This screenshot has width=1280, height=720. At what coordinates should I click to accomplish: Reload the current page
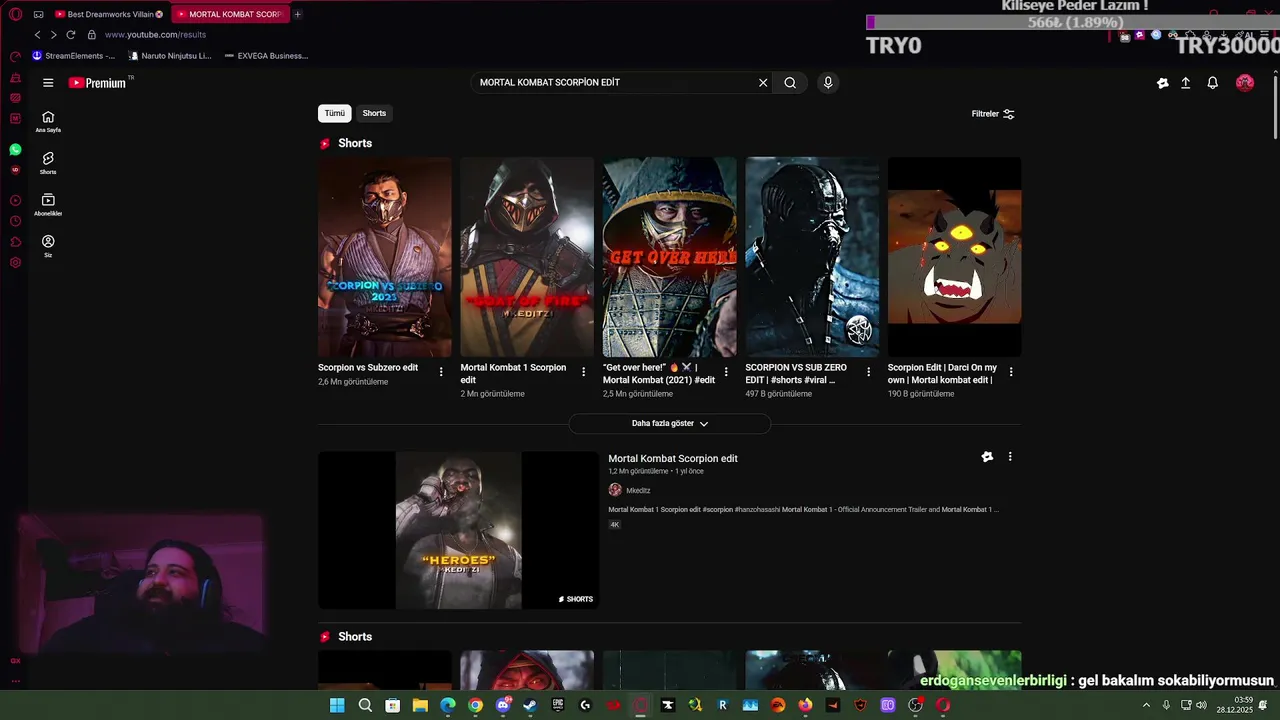(x=70, y=34)
